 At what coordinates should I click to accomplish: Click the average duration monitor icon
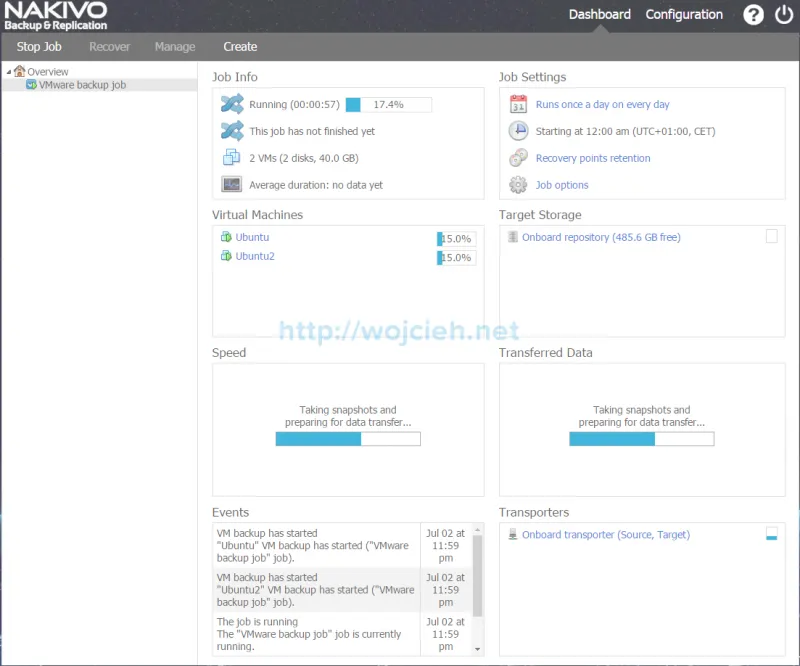(x=231, y=184)
